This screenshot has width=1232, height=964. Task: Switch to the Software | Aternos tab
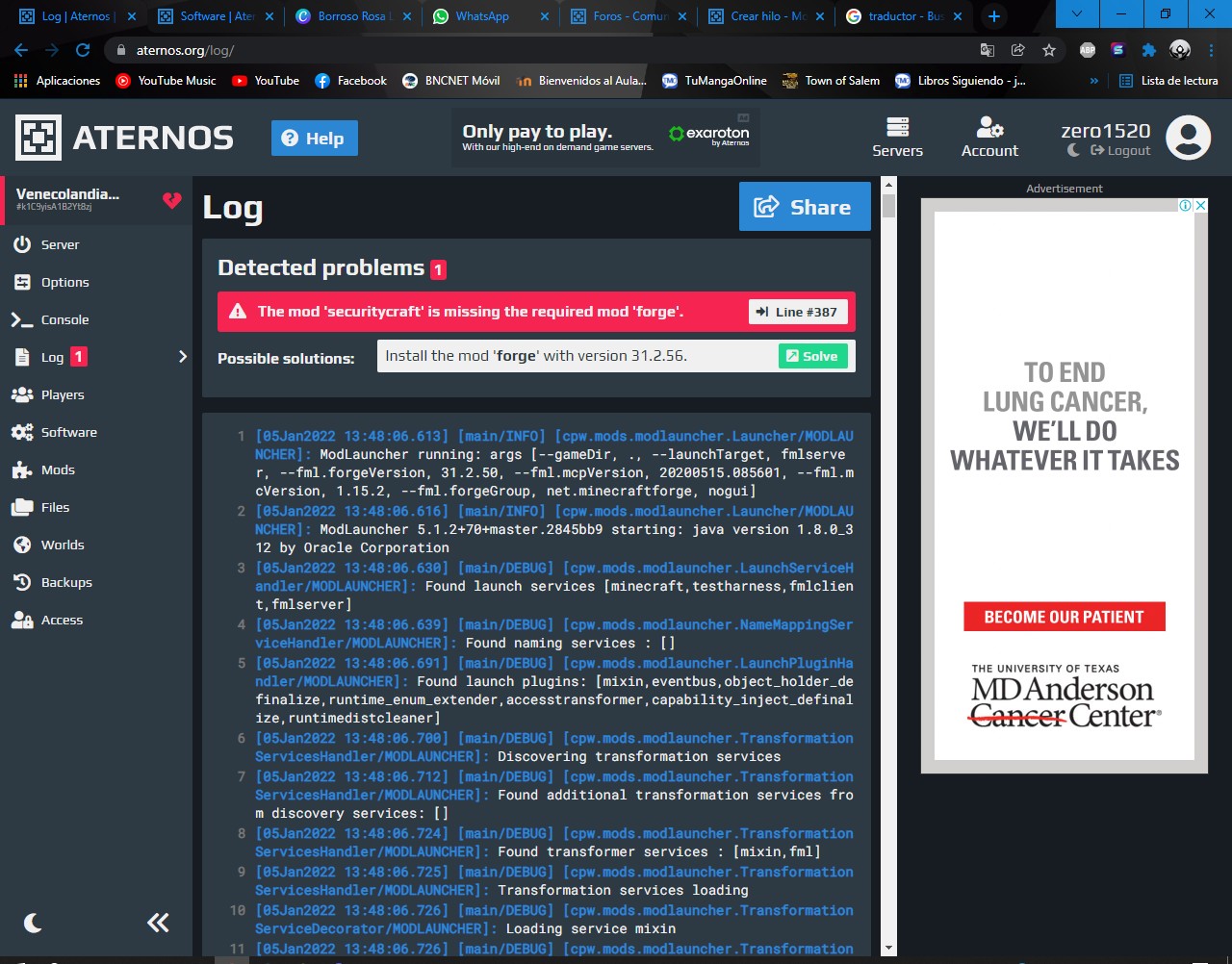pyautogui.click(x=218, y=16)
